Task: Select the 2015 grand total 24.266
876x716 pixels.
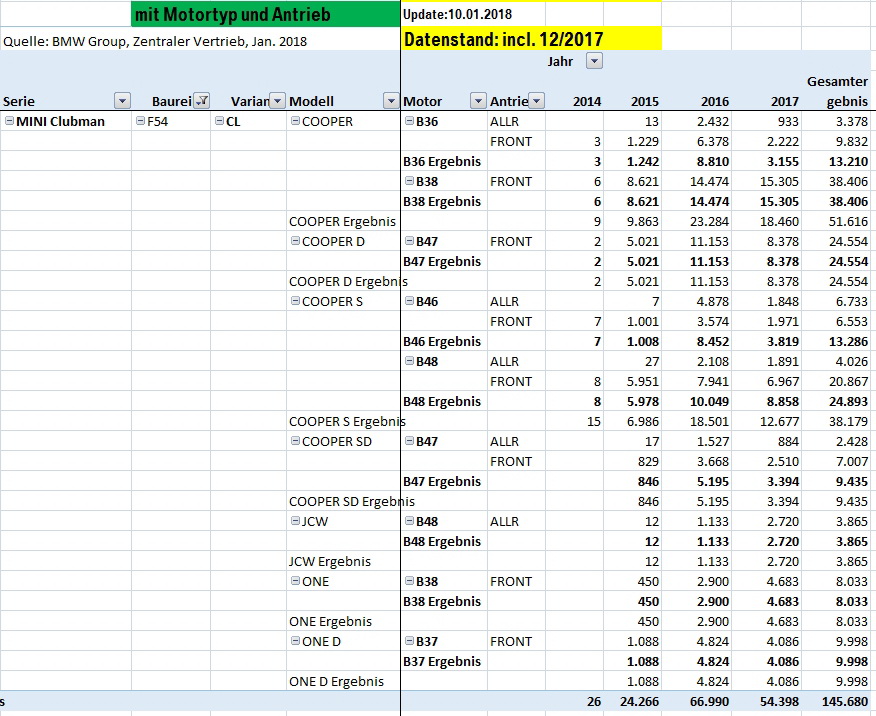Action: 639,701
